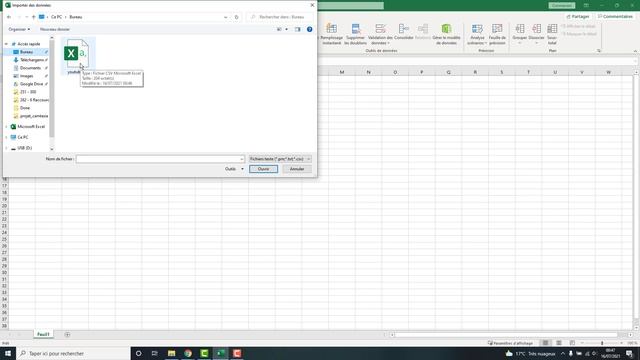
Task: Go up one folder level arrow
Action: [33, 17]
